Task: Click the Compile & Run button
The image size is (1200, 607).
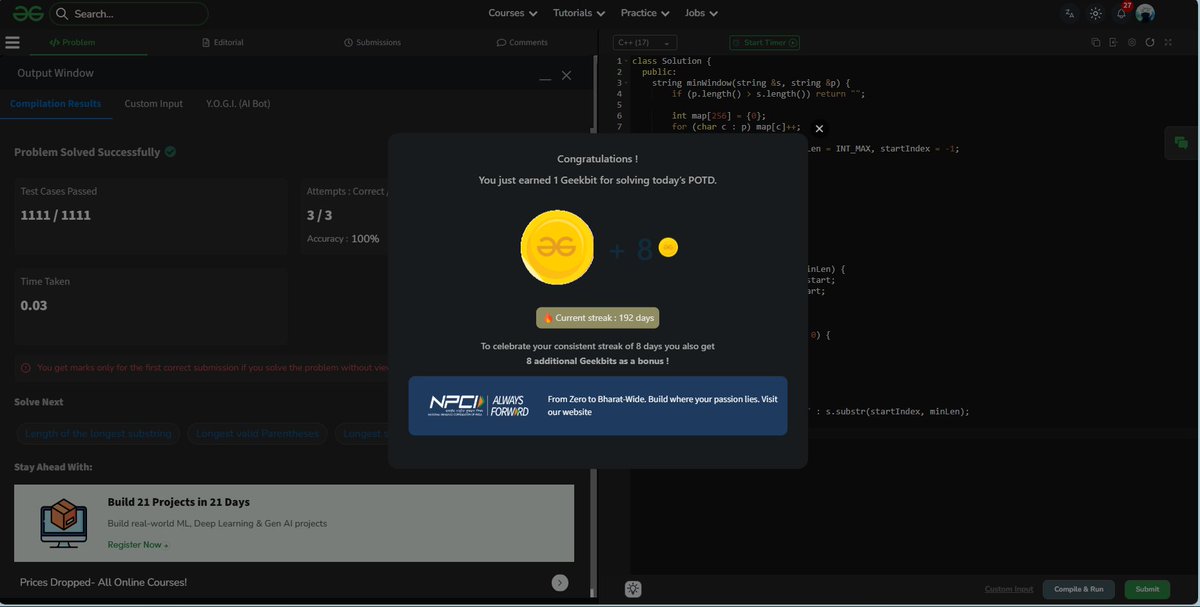Action: click(x=1078, y=589)
